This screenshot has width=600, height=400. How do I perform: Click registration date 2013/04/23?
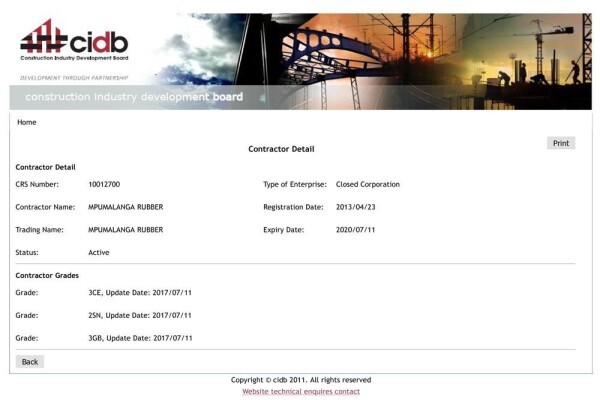pos(355,207)
